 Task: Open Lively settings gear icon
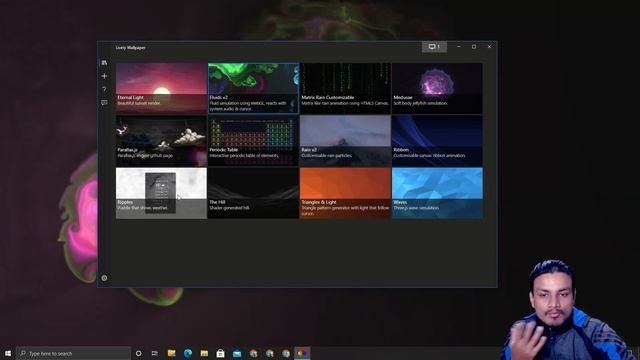tap(104, 278)
